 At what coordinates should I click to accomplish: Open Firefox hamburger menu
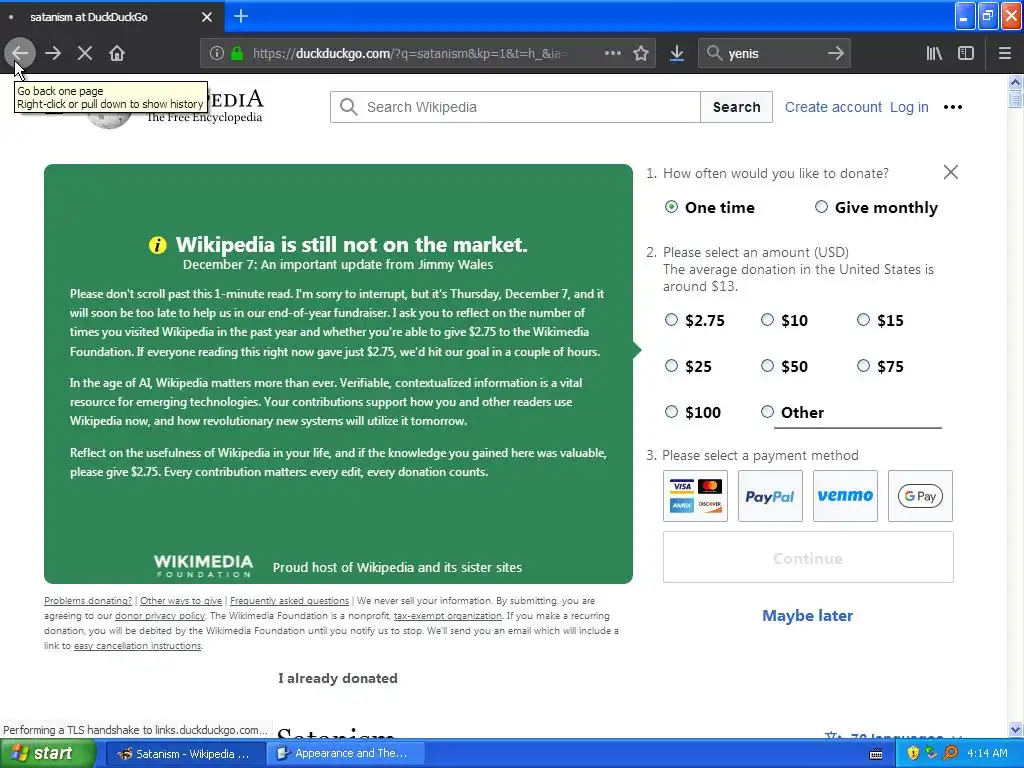(x=1005, y=53)
